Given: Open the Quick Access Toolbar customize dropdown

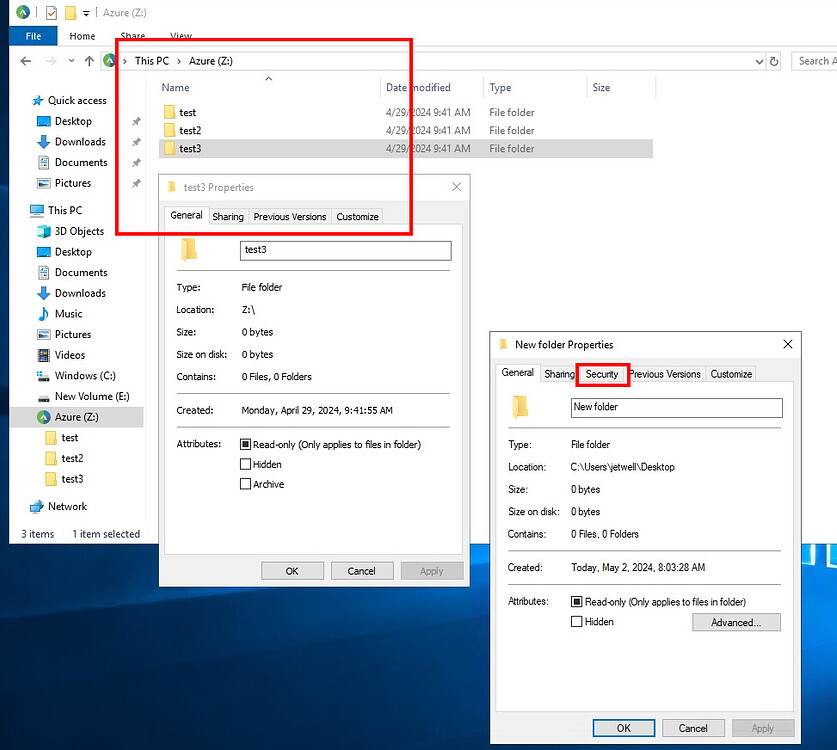Looking at the screenshot, I should coord(87,13).
